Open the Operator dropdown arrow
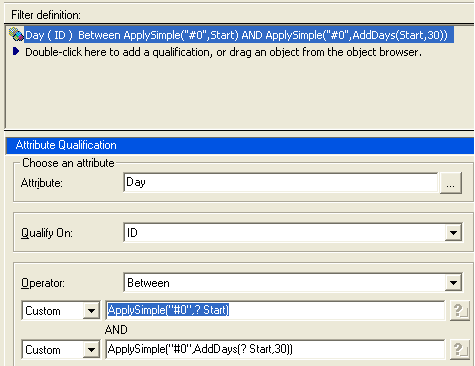The image size is (475, 366). (453, 283)
